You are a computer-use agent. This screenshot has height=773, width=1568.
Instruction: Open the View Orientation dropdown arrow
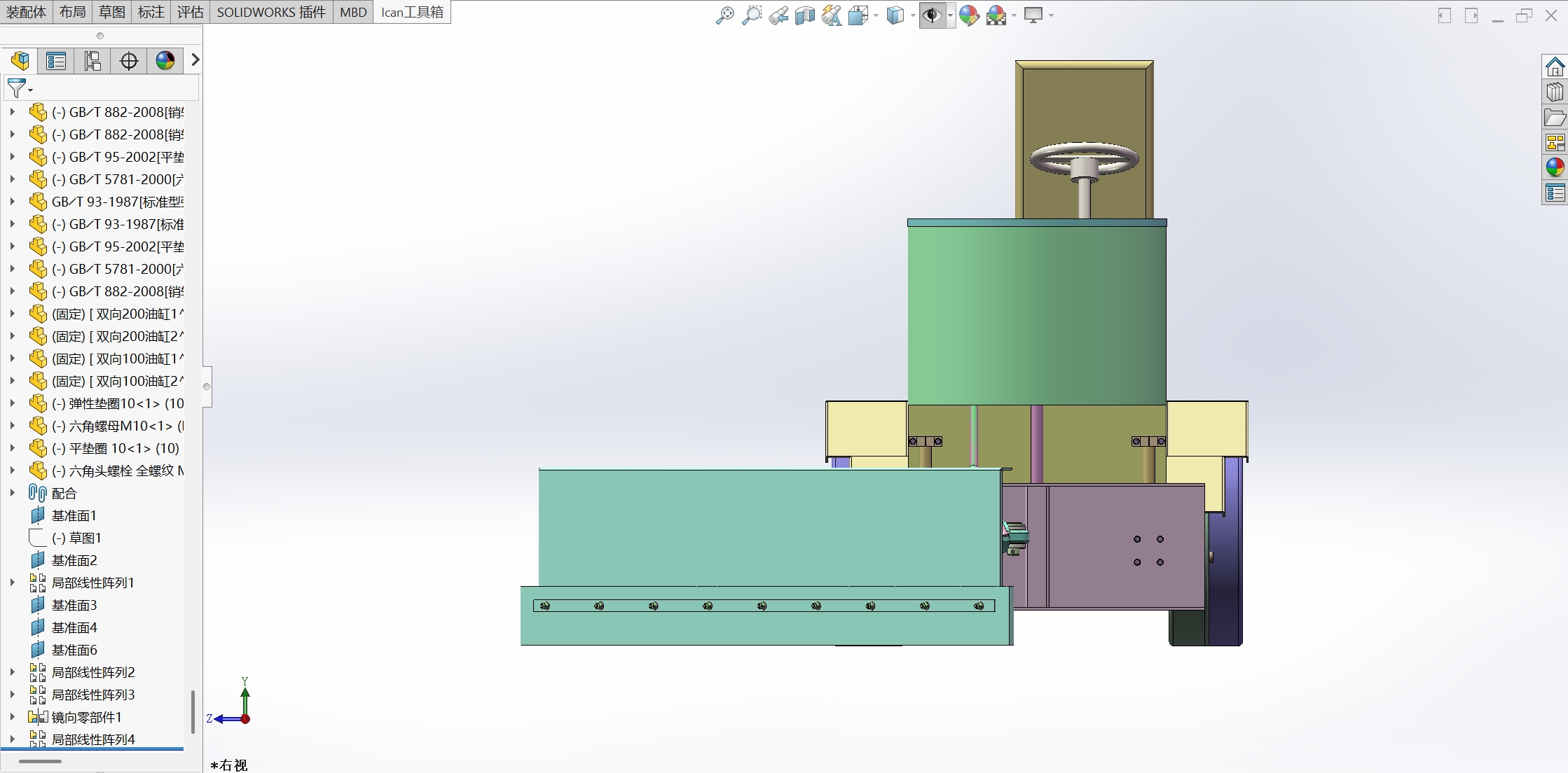[x=876, y=15]
